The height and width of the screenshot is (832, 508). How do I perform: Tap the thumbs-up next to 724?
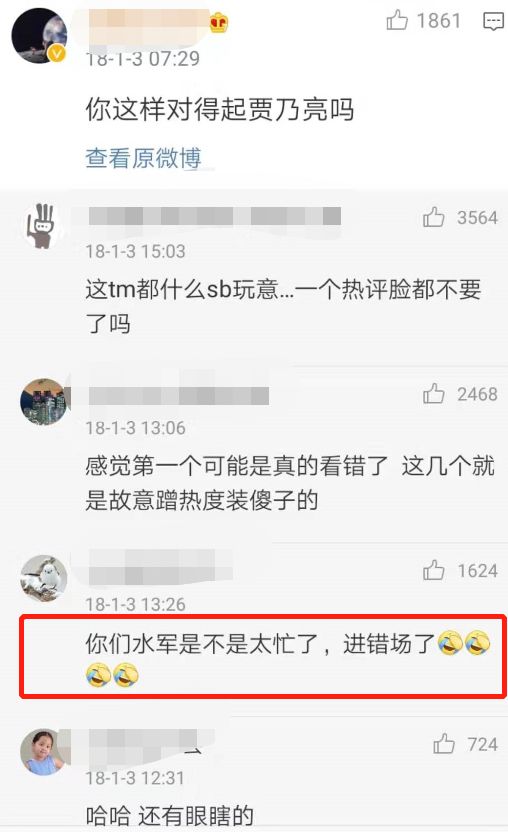coord(444,744)
